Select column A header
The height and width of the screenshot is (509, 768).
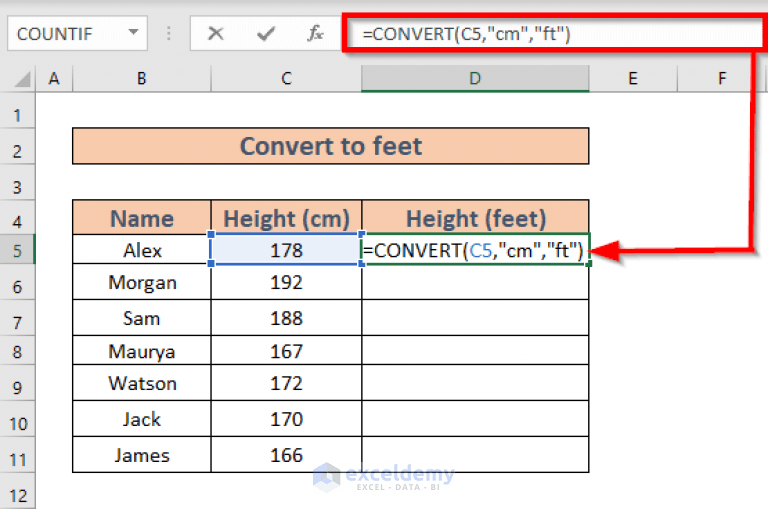pos(54,78)
